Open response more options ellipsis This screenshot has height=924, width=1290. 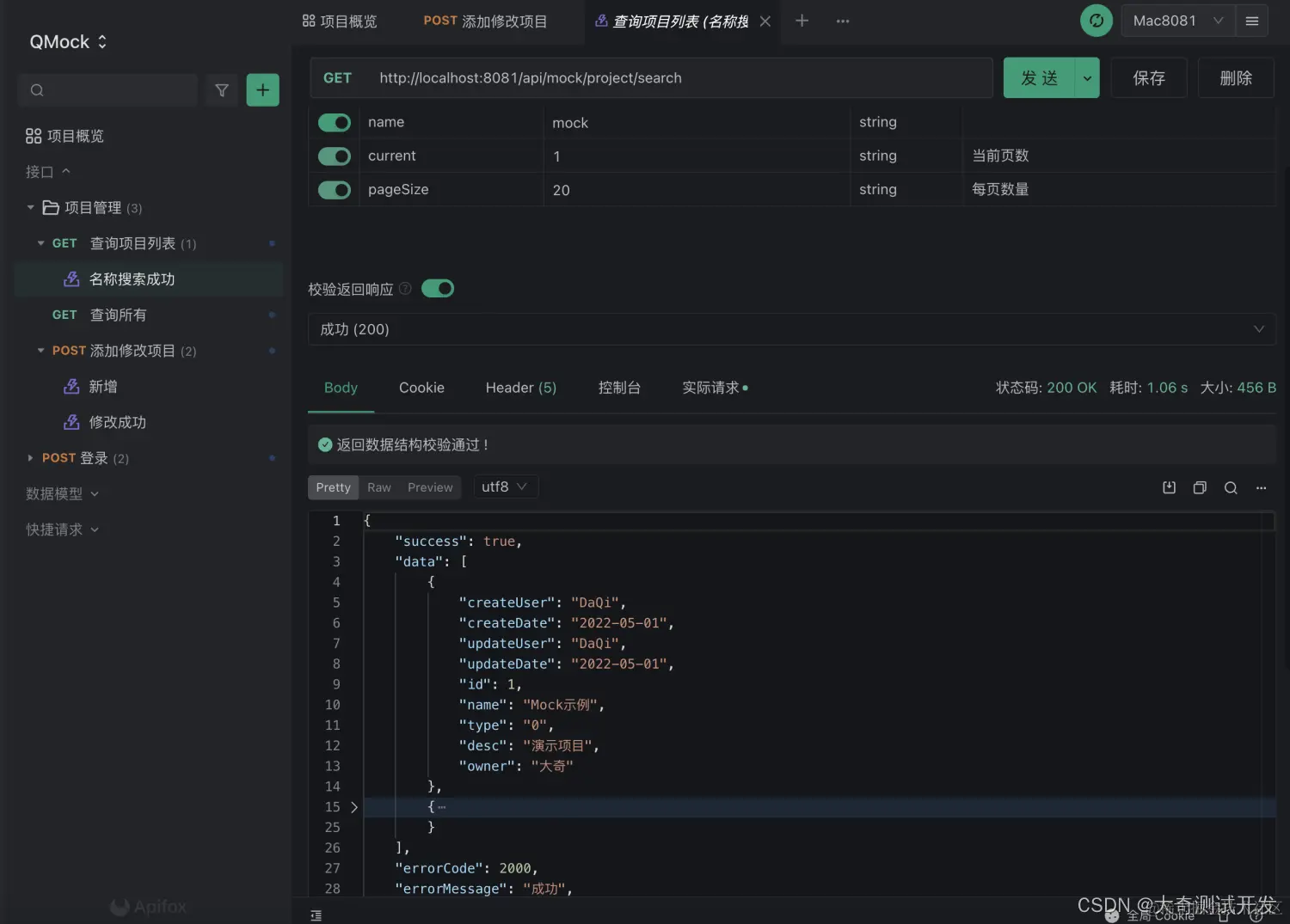tap(1261, 487)
